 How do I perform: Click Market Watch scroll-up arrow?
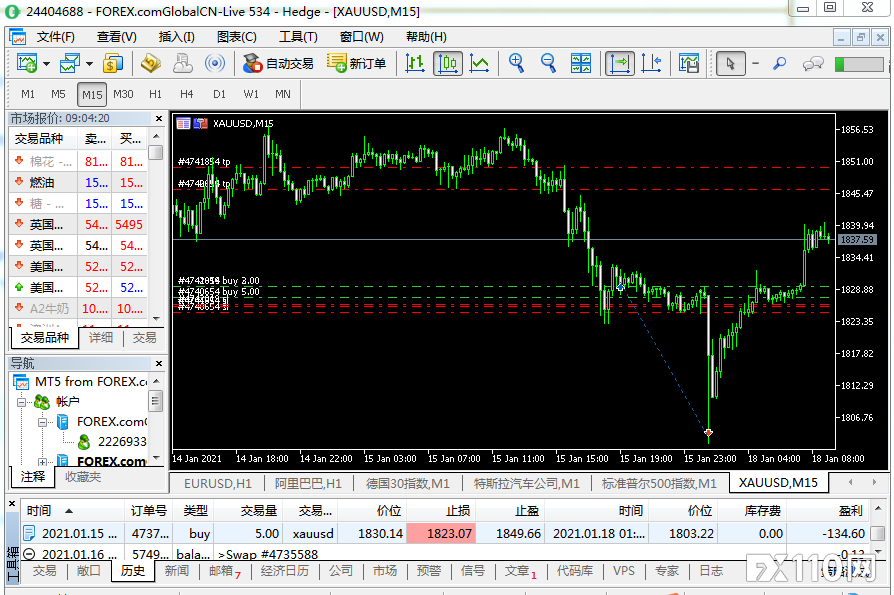click(x=156, y=136)
